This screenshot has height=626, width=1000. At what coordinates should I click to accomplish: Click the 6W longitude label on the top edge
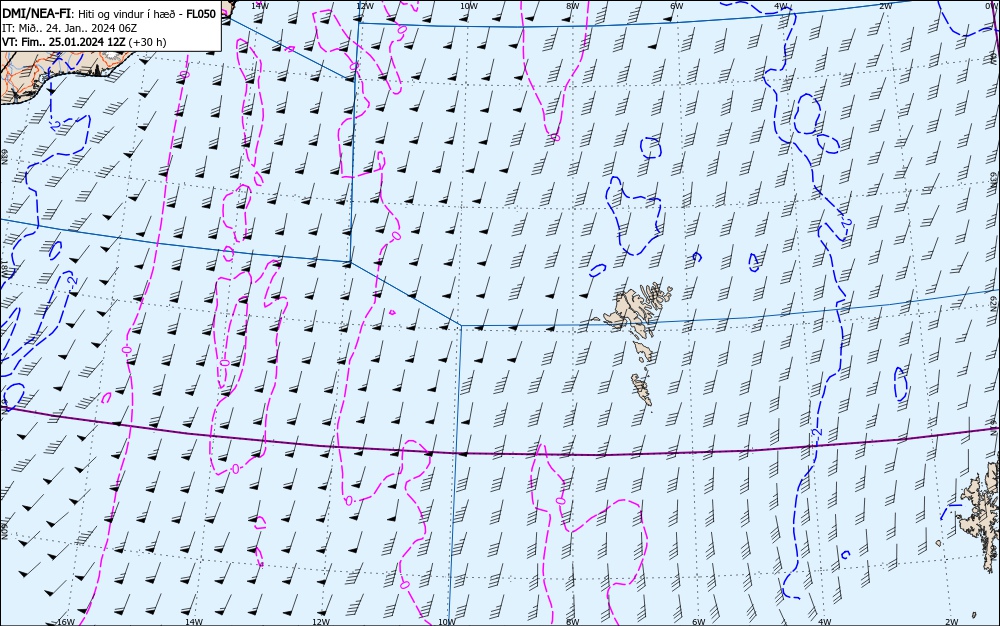tap(677, 6)
